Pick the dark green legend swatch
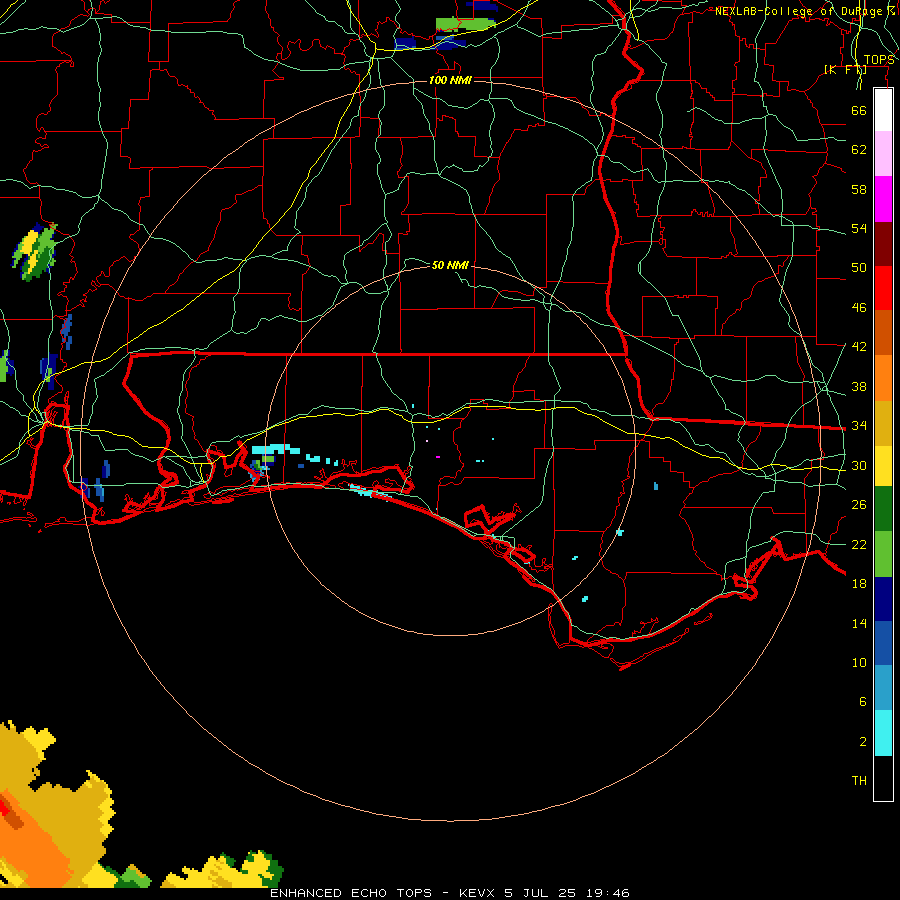The height and width of the screenshot is (900, 900). point(883,509)
